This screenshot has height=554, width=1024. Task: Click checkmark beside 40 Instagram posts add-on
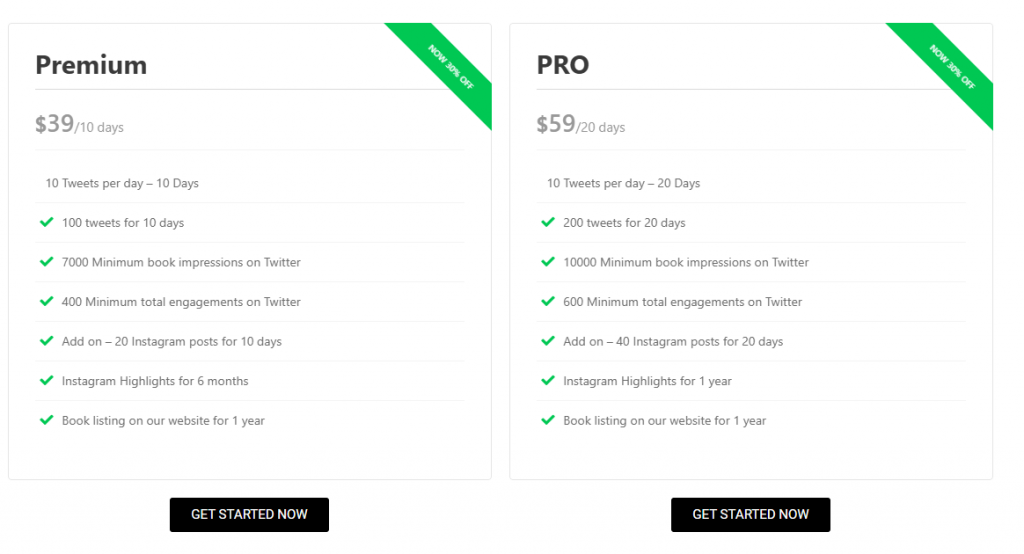[x=548, y=341]
